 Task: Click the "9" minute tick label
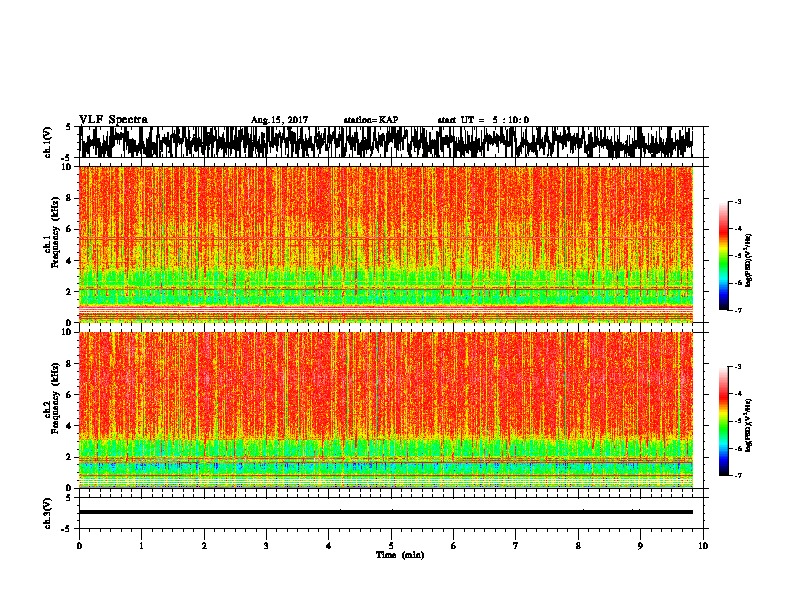point(640,546)
